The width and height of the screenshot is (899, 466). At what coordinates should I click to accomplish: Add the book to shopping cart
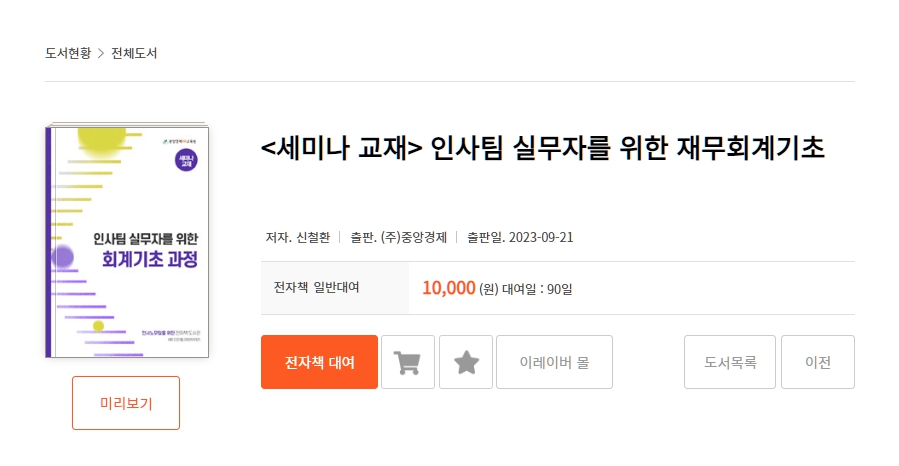click(x=408, y=362)
